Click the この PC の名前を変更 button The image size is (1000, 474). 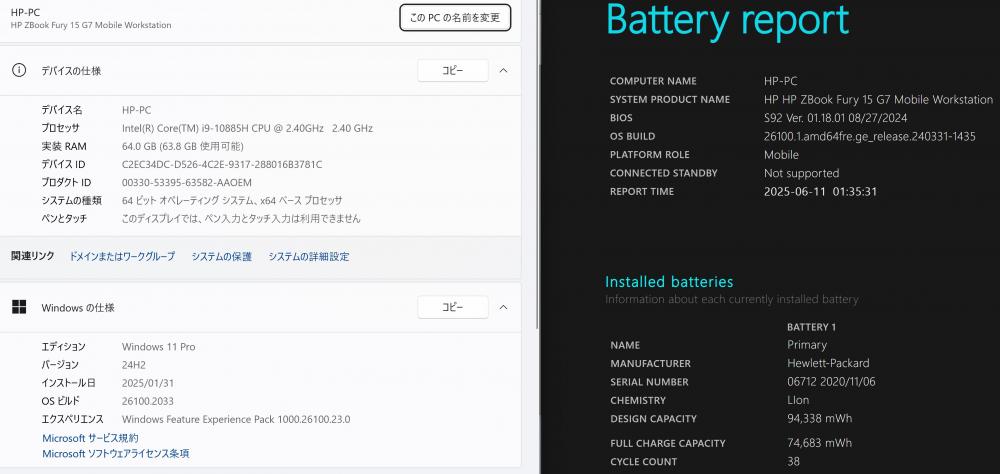click(455, 18)
